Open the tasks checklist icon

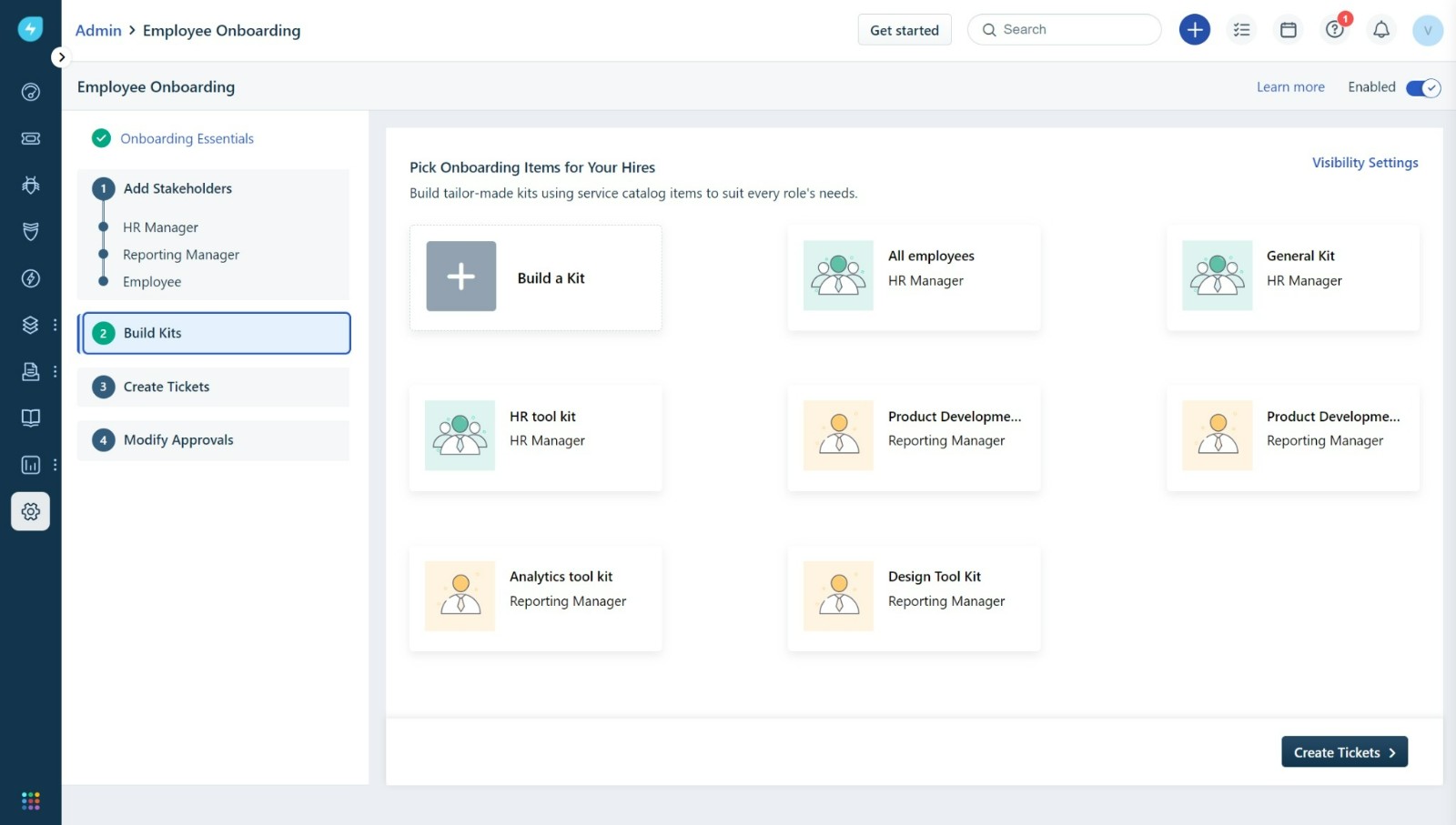pyautogui.click(x=1241, y=30)
